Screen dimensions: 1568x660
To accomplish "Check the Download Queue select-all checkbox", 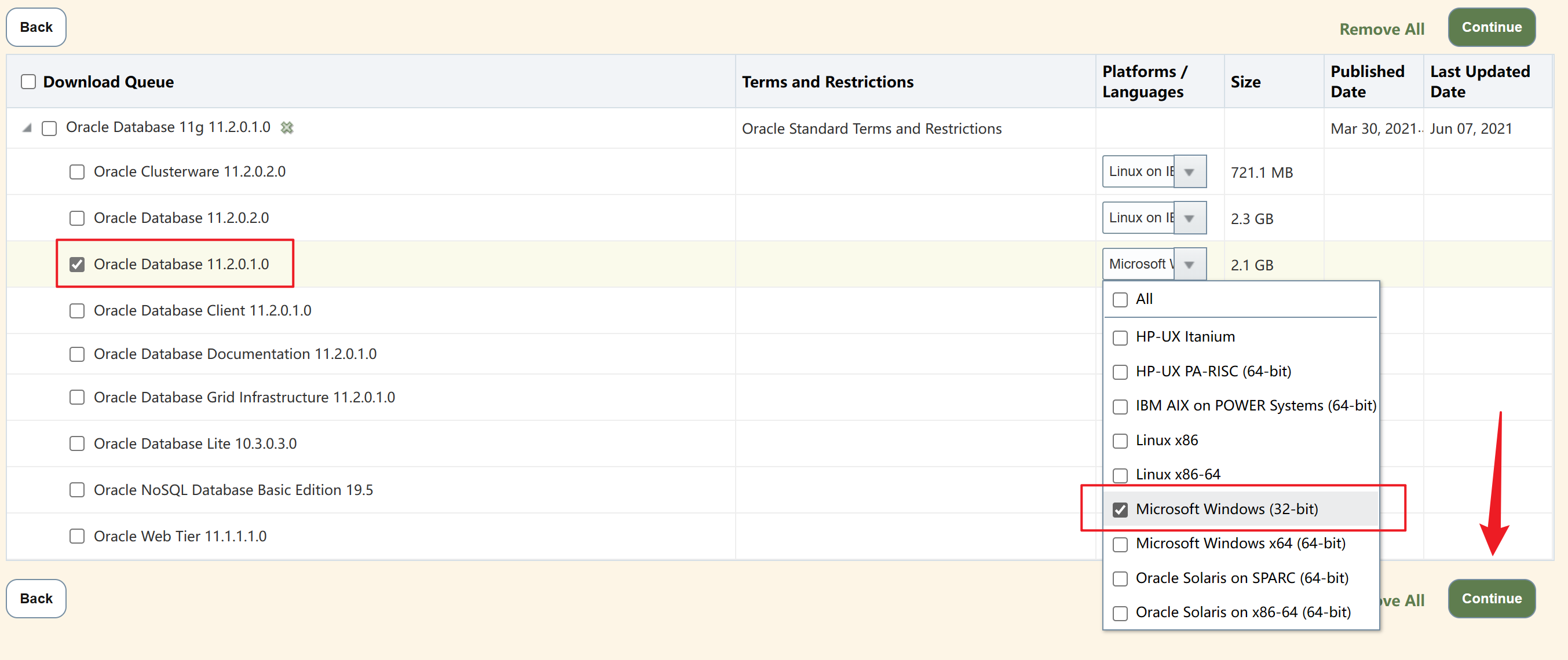I will pyautogui.click(x=28, y=82).
